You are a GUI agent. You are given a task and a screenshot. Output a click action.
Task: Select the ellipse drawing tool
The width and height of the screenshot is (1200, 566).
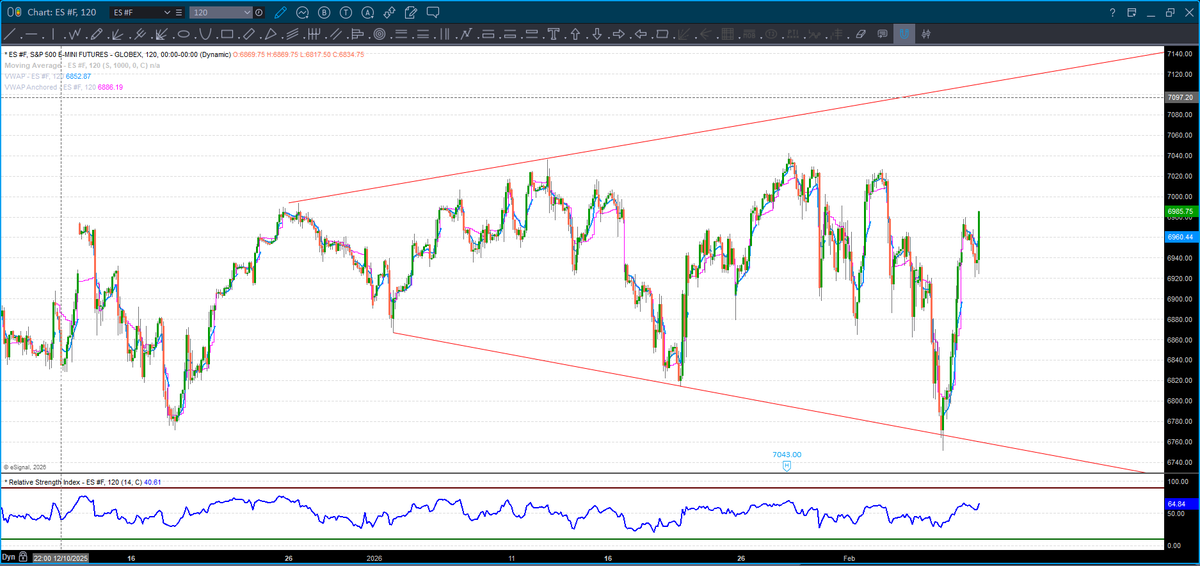click(x=184, y=34)
